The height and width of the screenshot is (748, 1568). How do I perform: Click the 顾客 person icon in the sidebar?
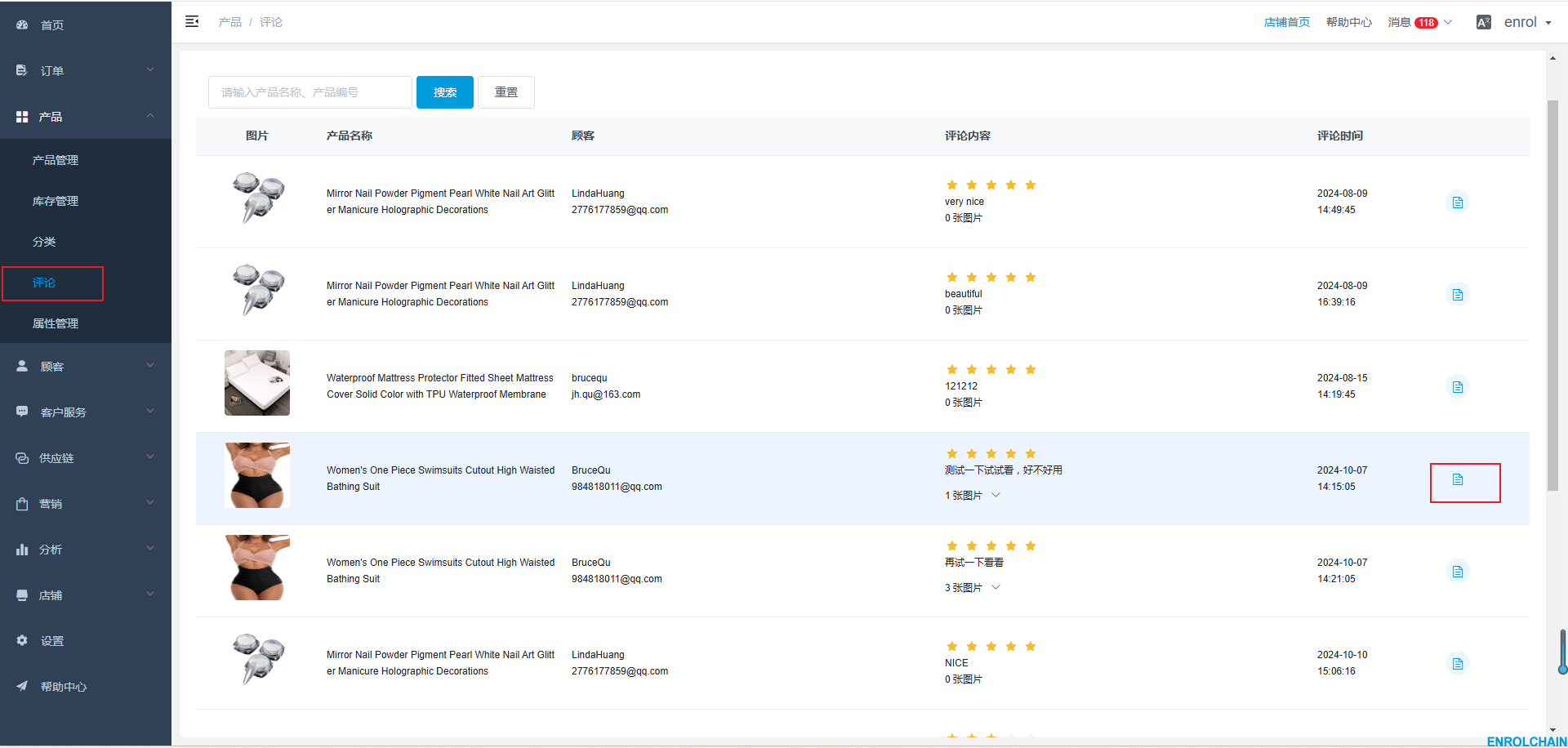(22, 367)
